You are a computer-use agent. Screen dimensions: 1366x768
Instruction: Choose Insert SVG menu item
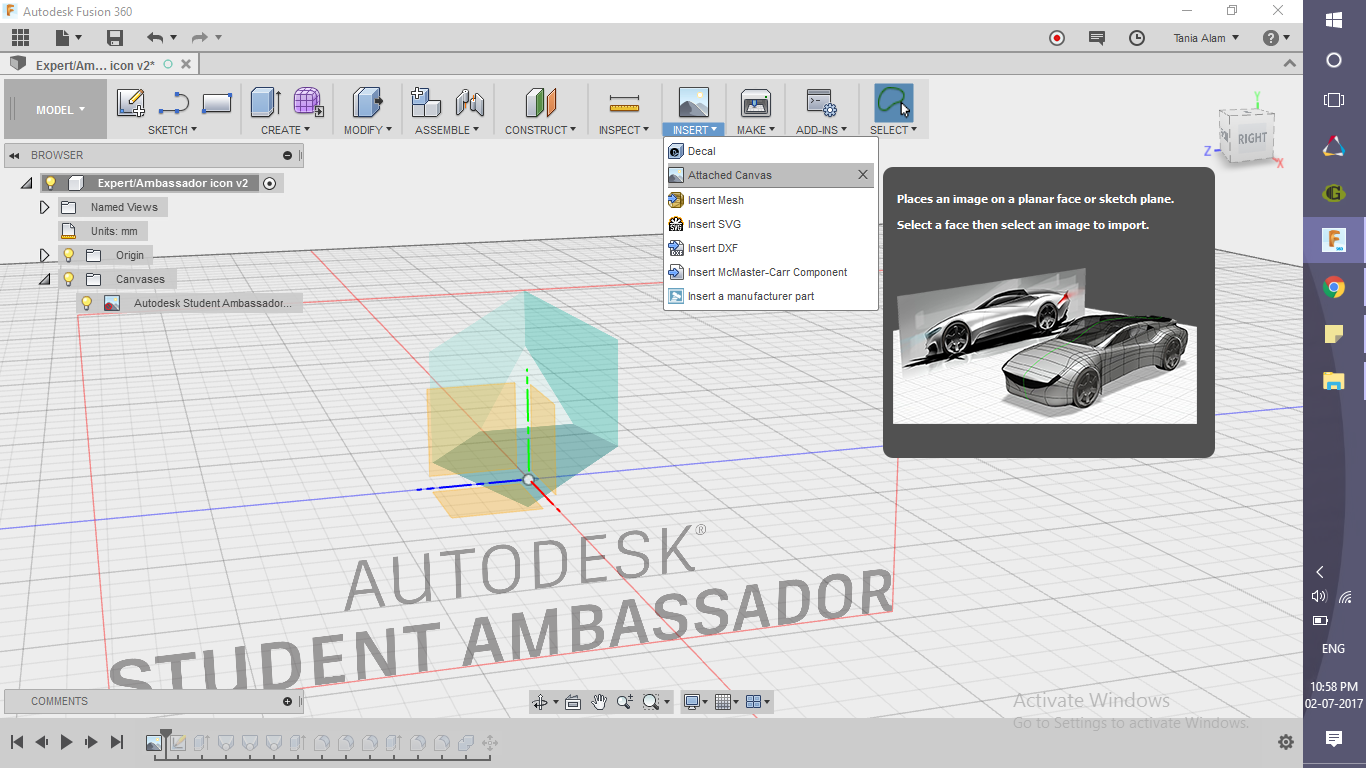point(771,224)
